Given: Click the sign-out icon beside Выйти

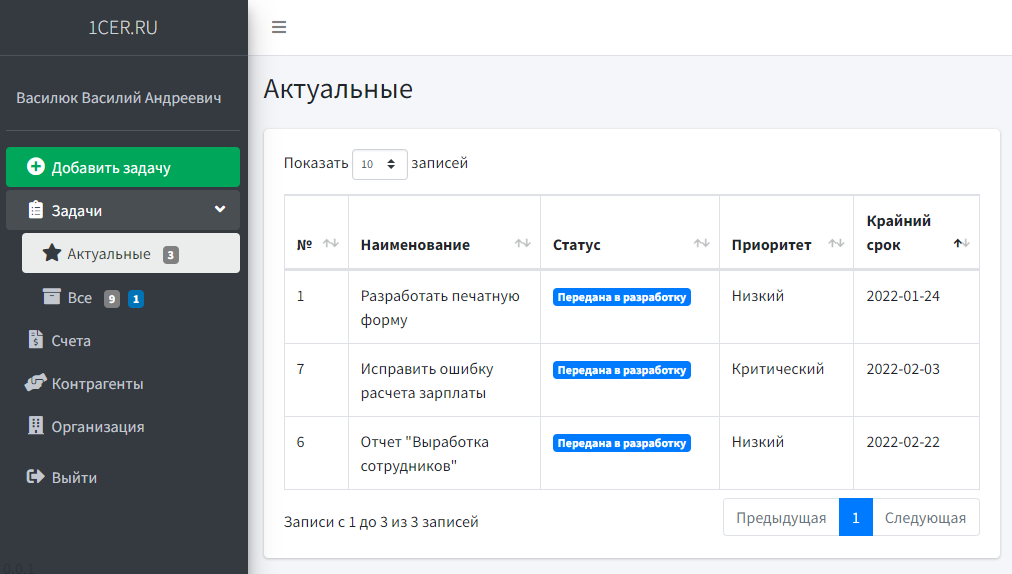Looking at the screenshot, I should tap(36, 477).
